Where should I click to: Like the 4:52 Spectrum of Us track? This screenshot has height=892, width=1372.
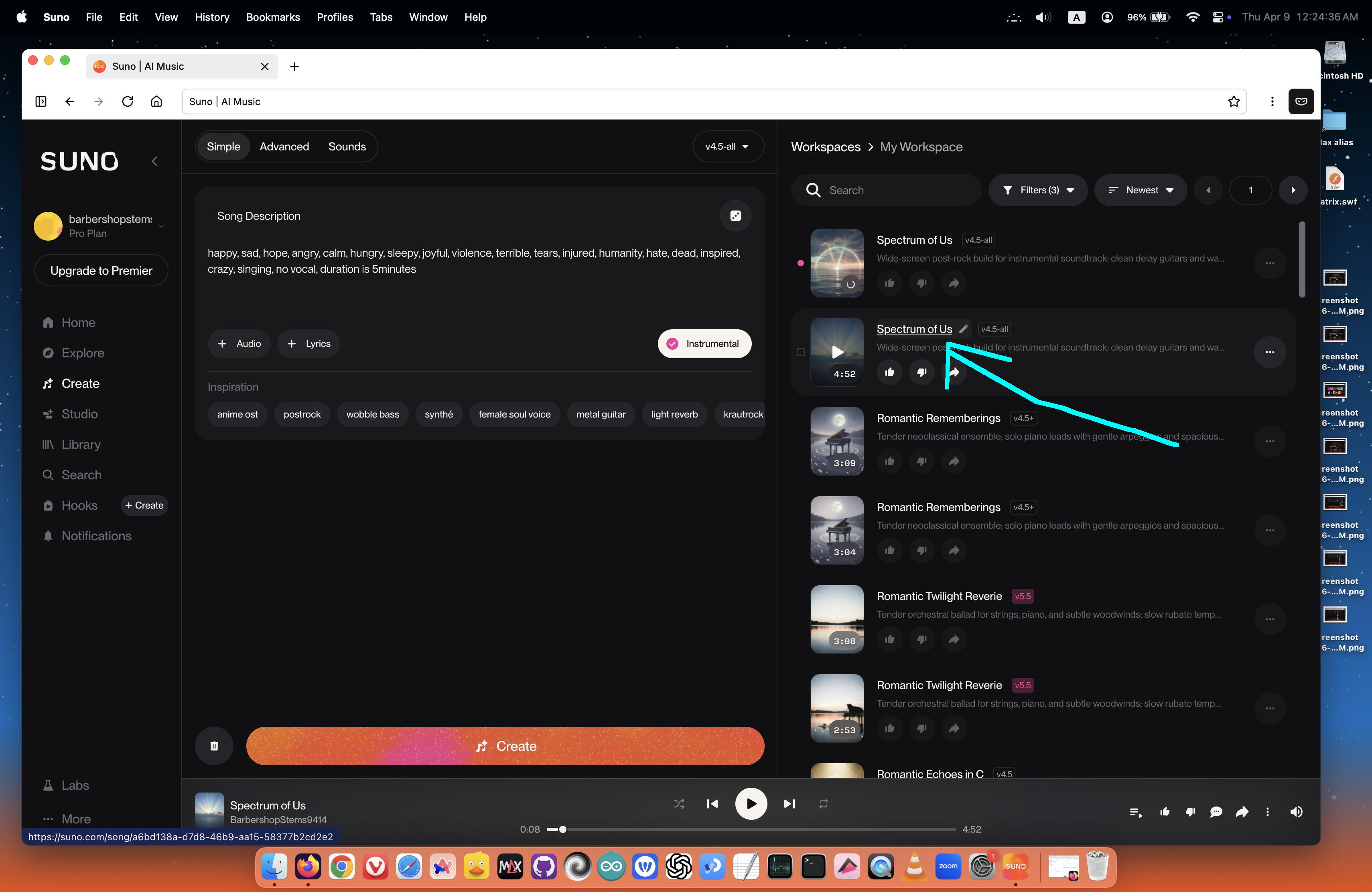pyautogui.click(x=889, y=372)
